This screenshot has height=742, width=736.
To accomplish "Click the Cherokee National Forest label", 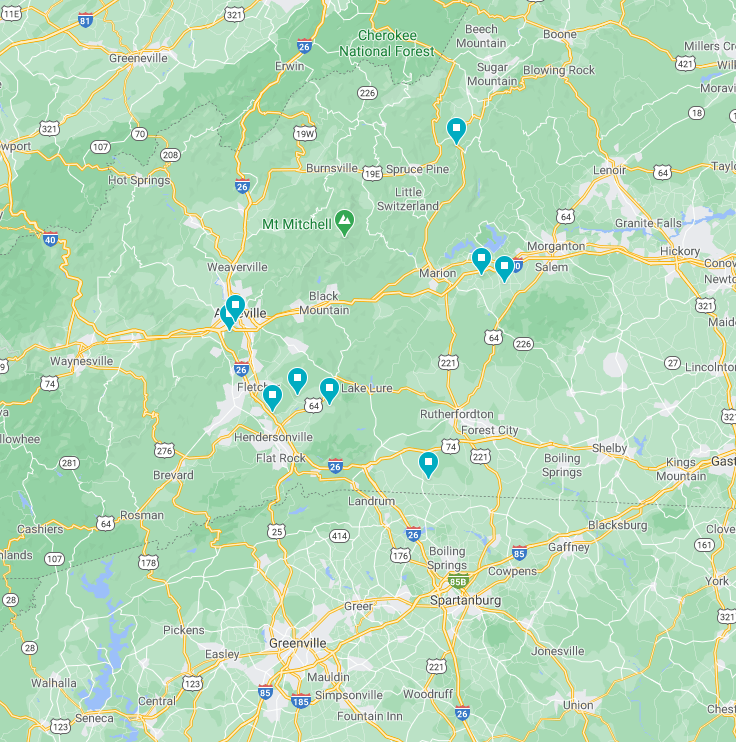I will (387, 43).
